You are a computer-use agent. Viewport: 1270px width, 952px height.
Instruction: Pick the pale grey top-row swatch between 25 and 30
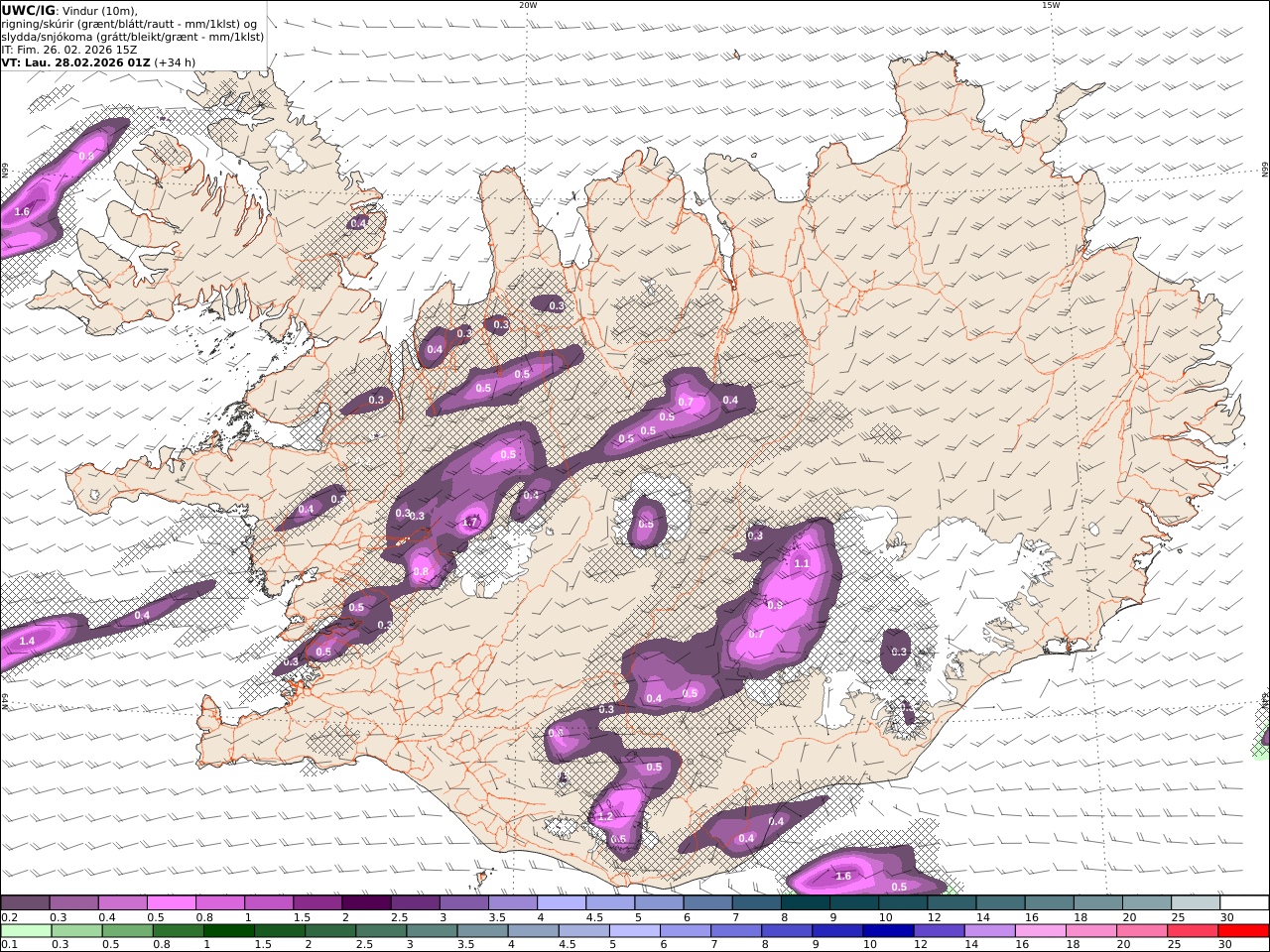point(1197,903)
